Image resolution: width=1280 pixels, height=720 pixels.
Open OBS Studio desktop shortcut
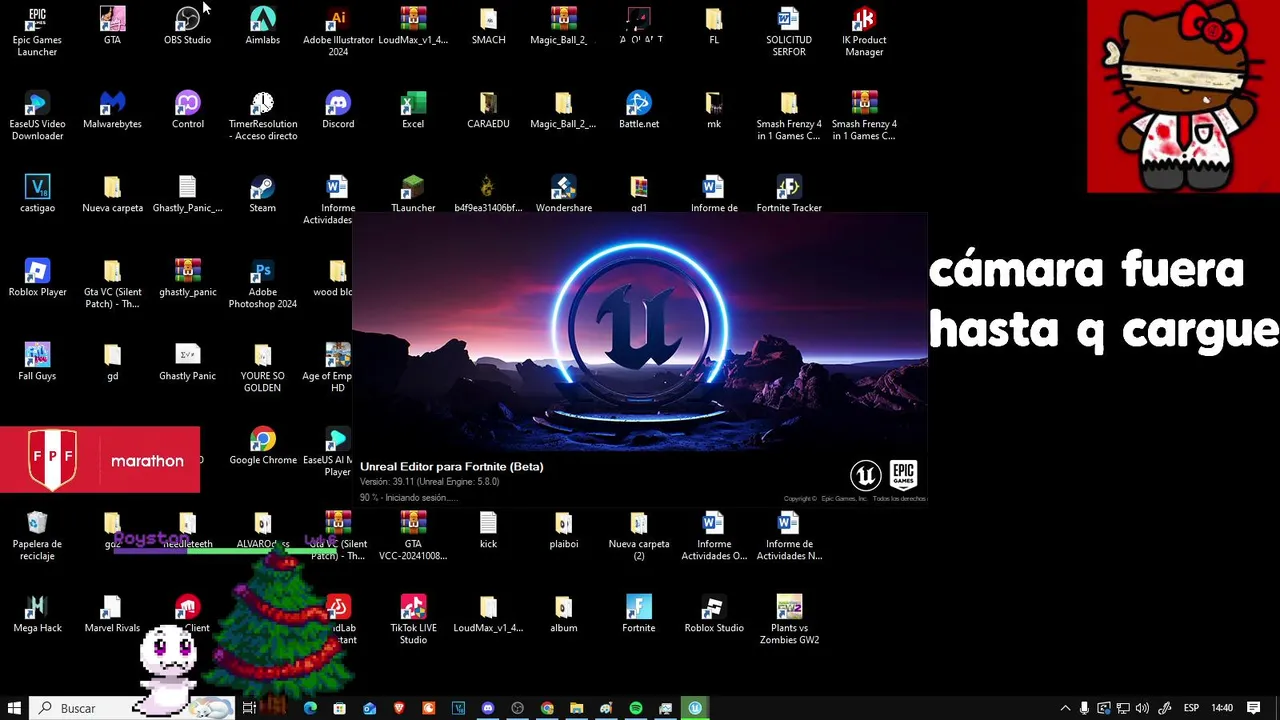[x=187, y=26]
